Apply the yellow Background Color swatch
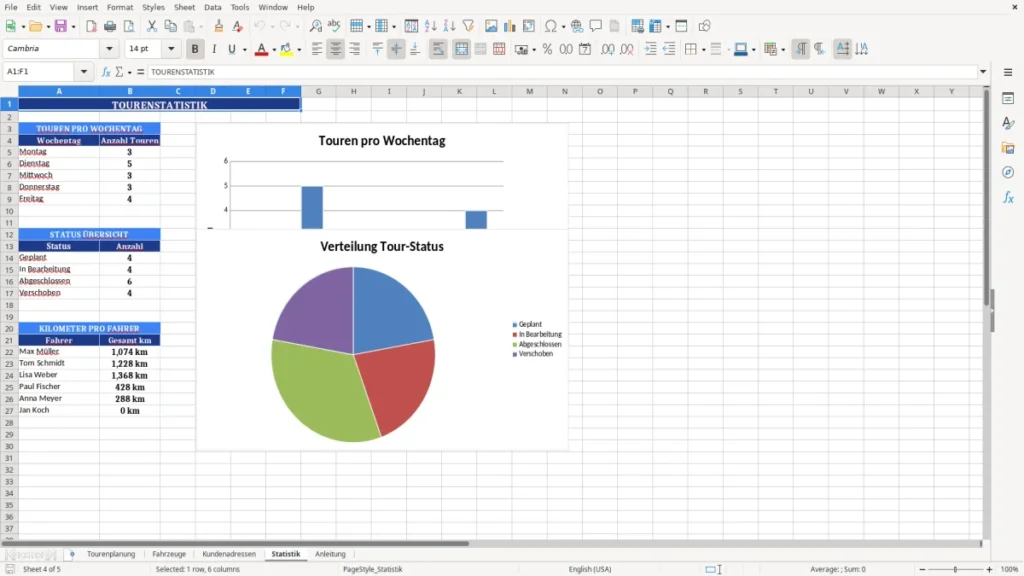Viewport: 1024px width, 576px height. click(x=286, y=49)
